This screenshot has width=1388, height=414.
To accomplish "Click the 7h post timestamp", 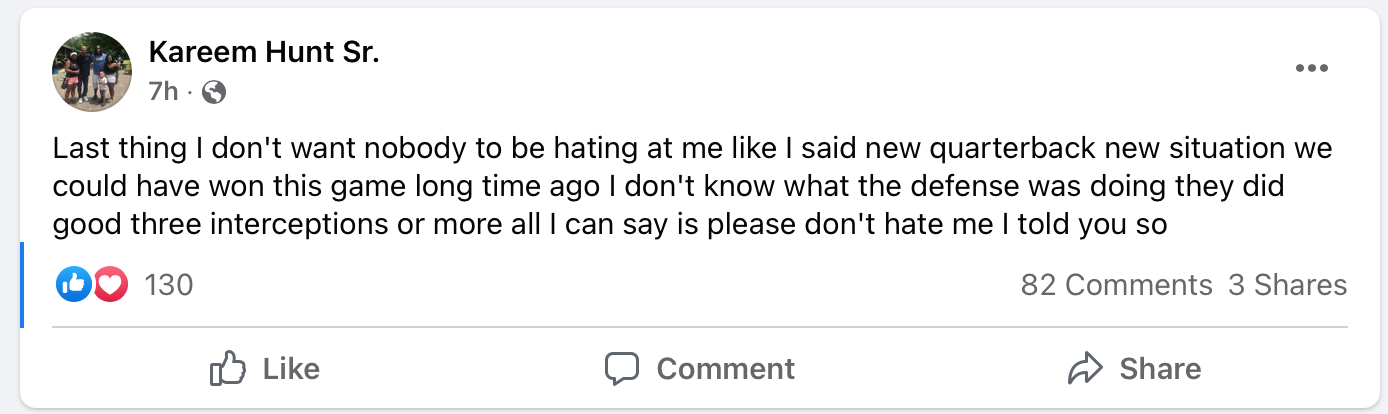I will [x=162, y=92].
